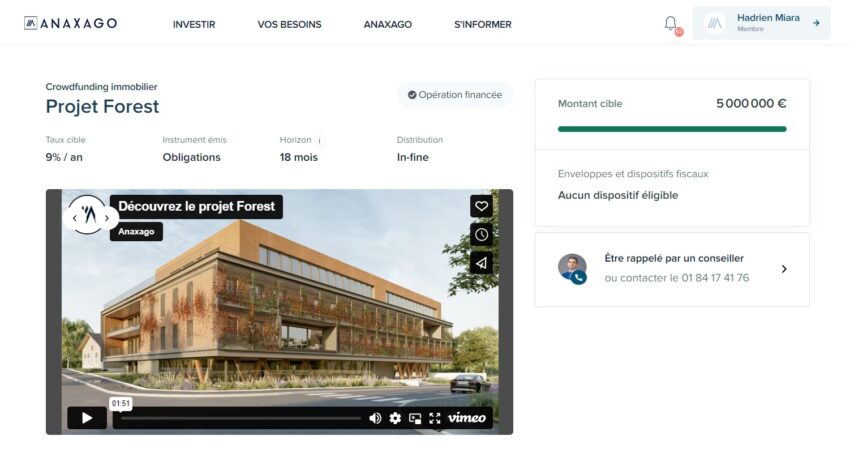Click the Vimeo logo
The width and height of the screenshot is (850, 453).
point(467,418)
